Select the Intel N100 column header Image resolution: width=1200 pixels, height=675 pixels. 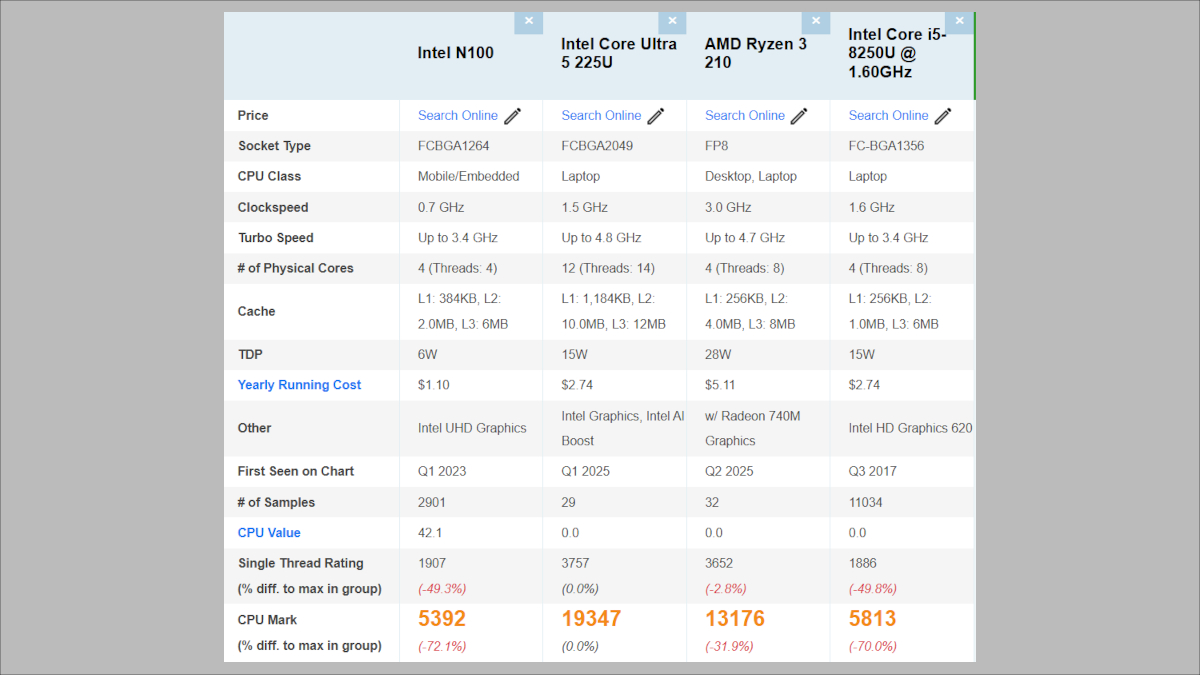tap(455, 53)
